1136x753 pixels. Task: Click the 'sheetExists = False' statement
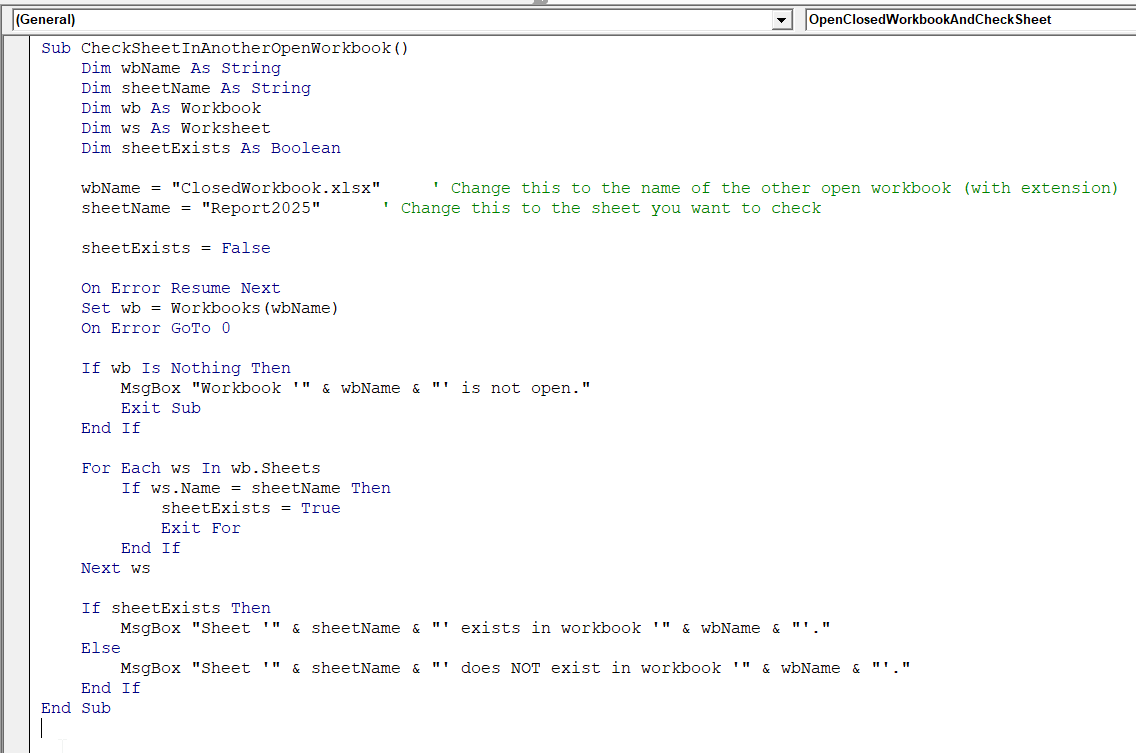(x=175, y=248)
